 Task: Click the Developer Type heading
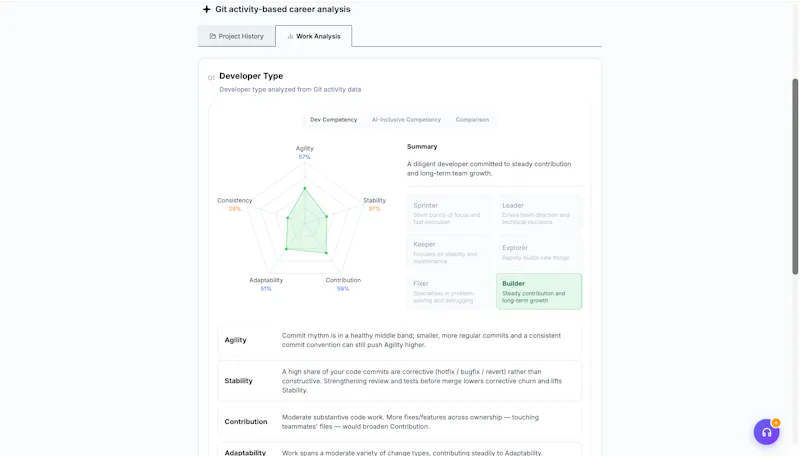tap(251, 76)
